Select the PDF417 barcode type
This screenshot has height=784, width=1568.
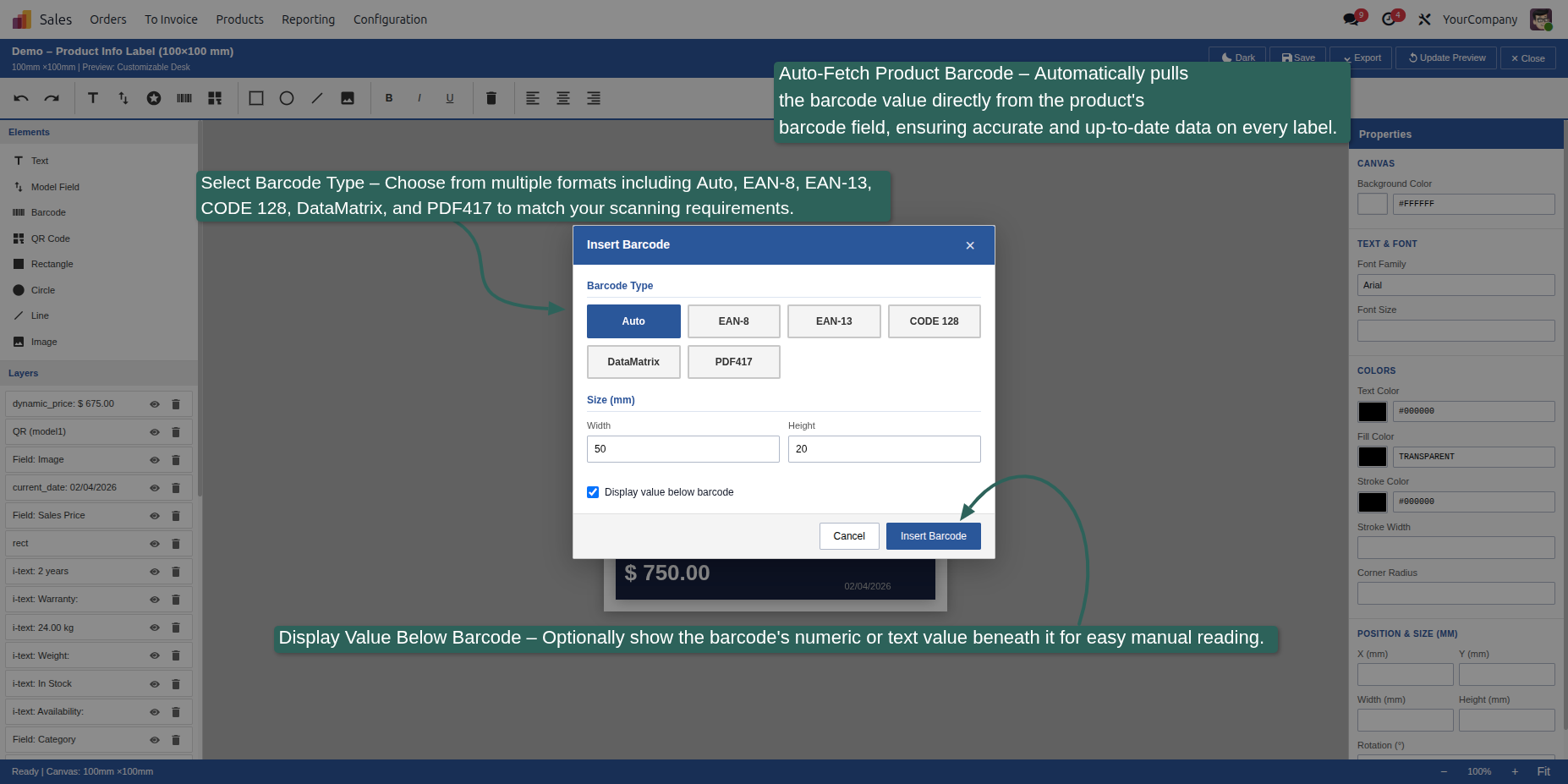tap(734, 362)
